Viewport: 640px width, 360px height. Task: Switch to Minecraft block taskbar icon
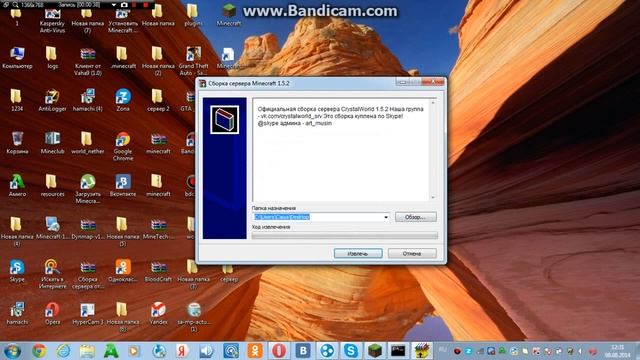(374, 351)
